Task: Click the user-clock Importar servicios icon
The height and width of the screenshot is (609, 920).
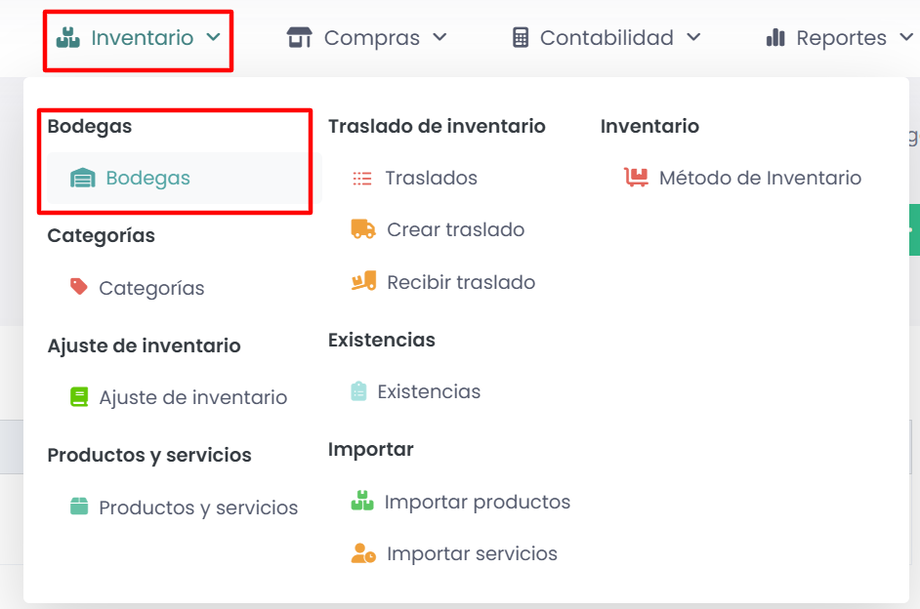Action: (x=363, y=553)
